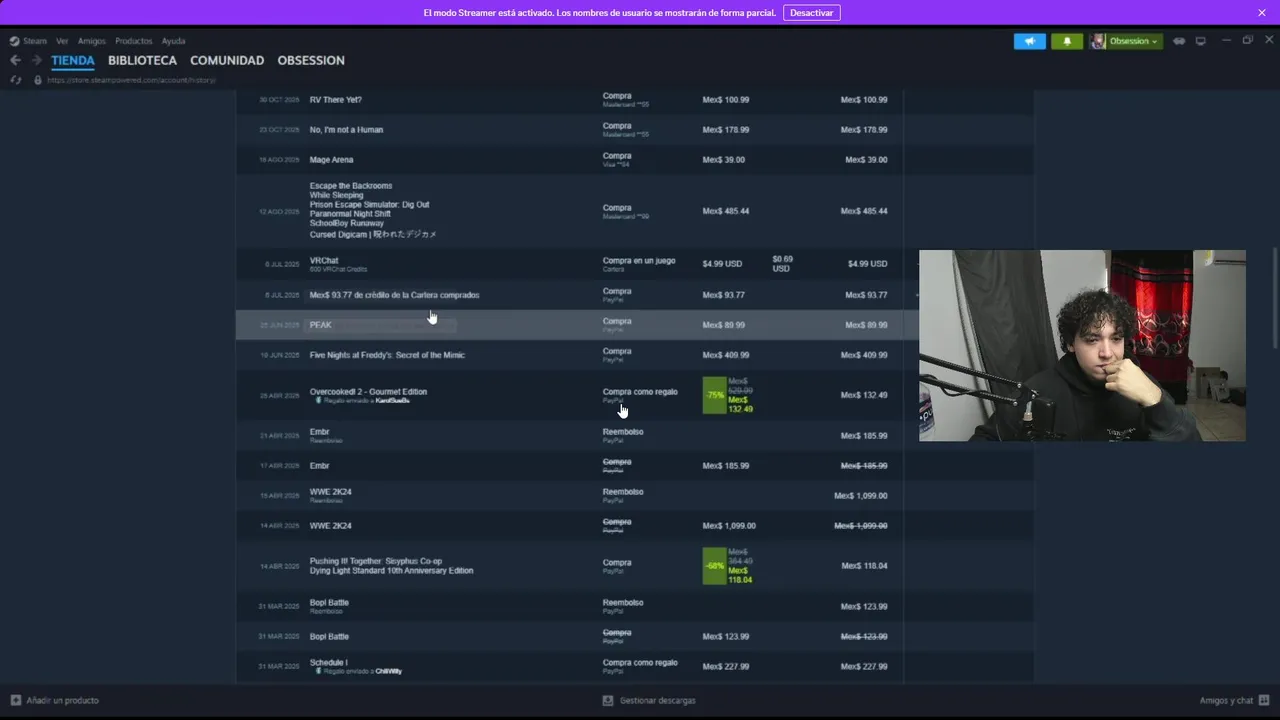Close the Streamer mode banner
This screenshot has height=720, width=1280.
[x=1262, y=13]
